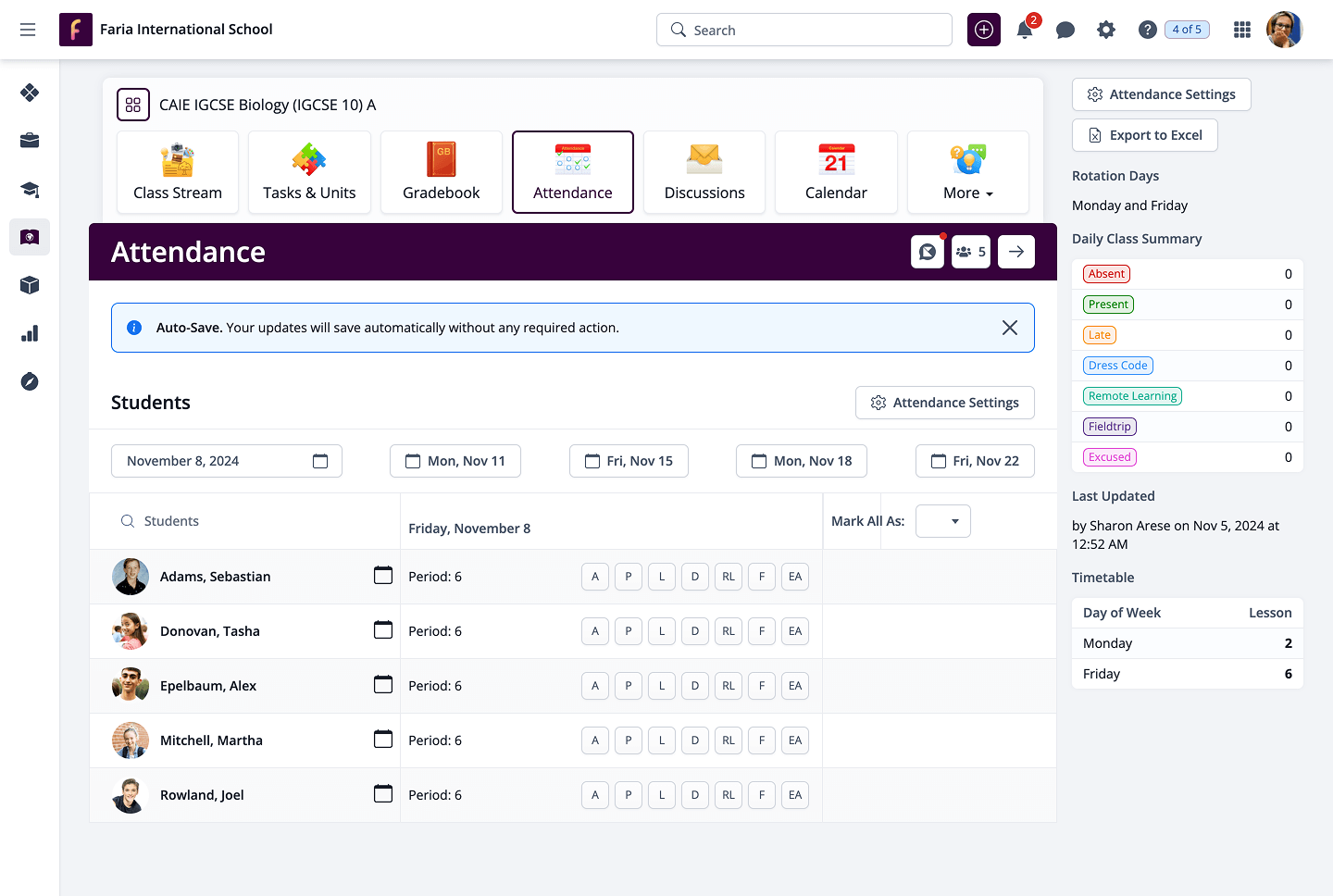Image resolution: width=1333 pixels, height=896 pixels.
Task: Click the purple plus quick-add icon
Action: pos(984,31)
